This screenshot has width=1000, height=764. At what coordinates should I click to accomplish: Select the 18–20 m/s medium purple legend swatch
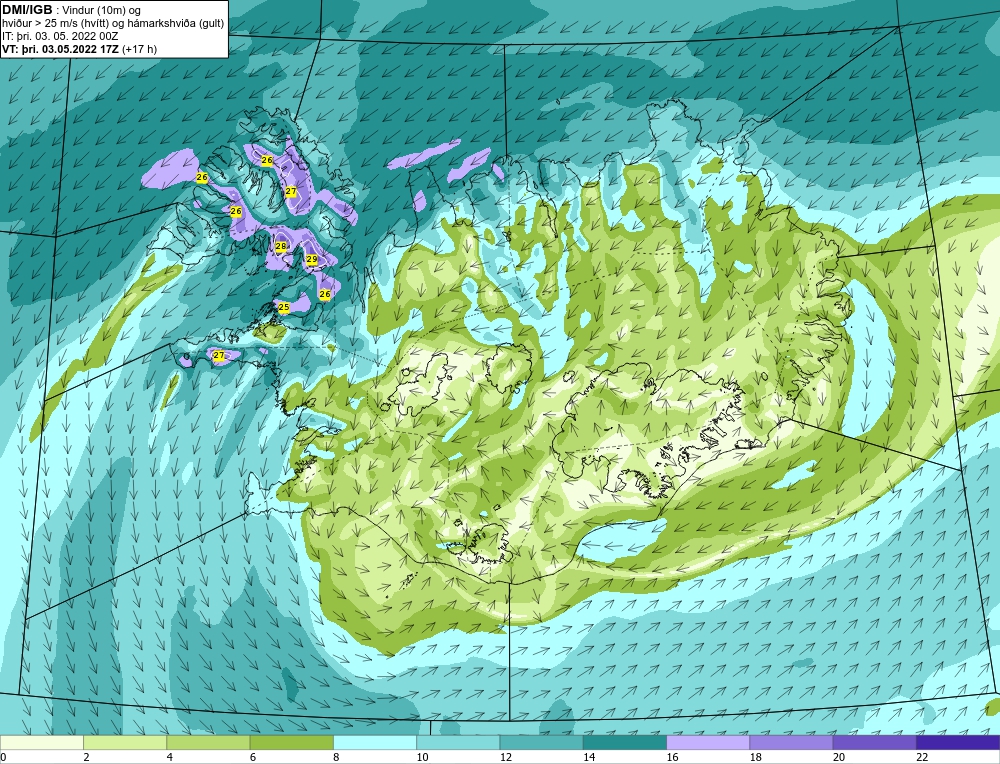791,743
